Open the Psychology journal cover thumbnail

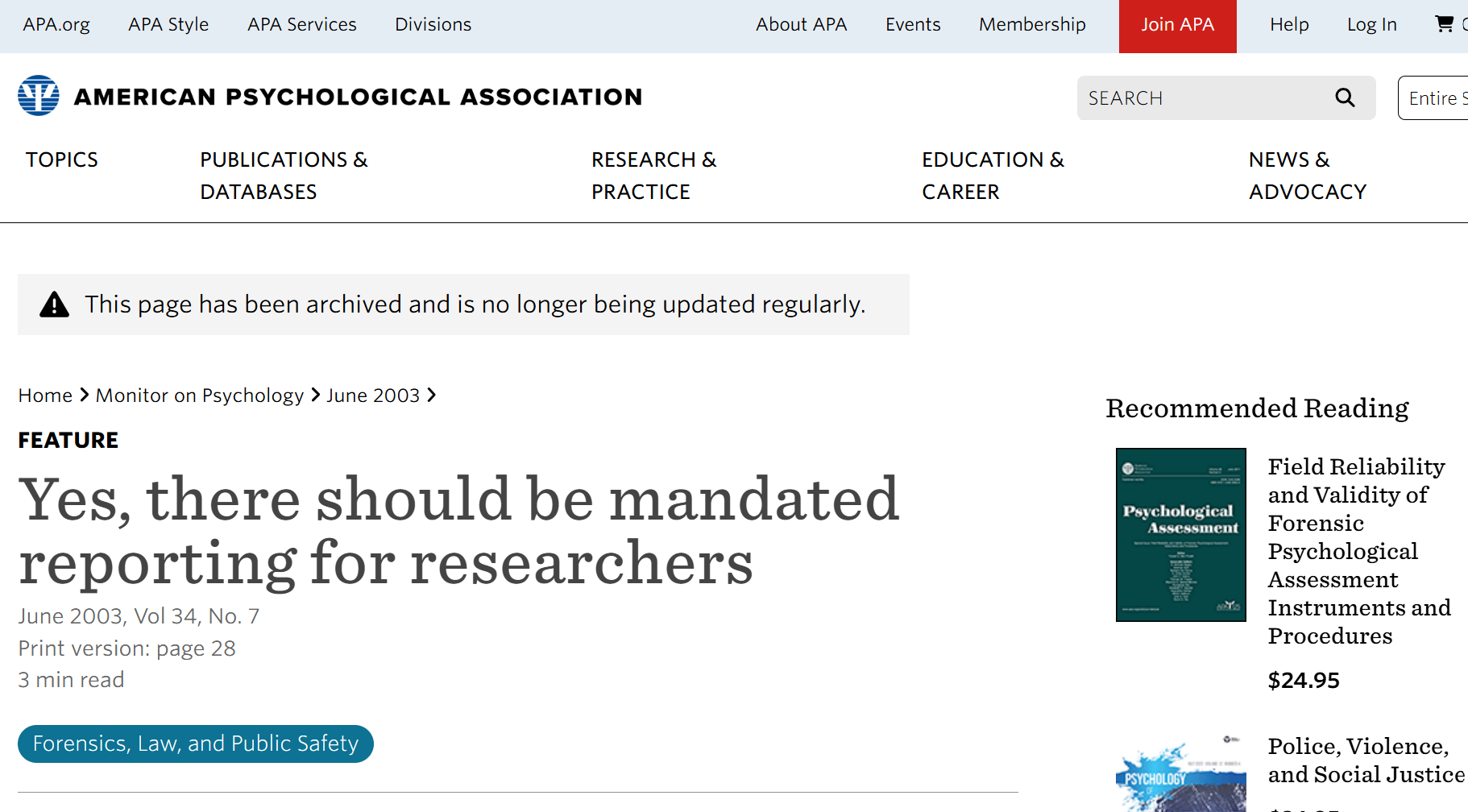1181,773
